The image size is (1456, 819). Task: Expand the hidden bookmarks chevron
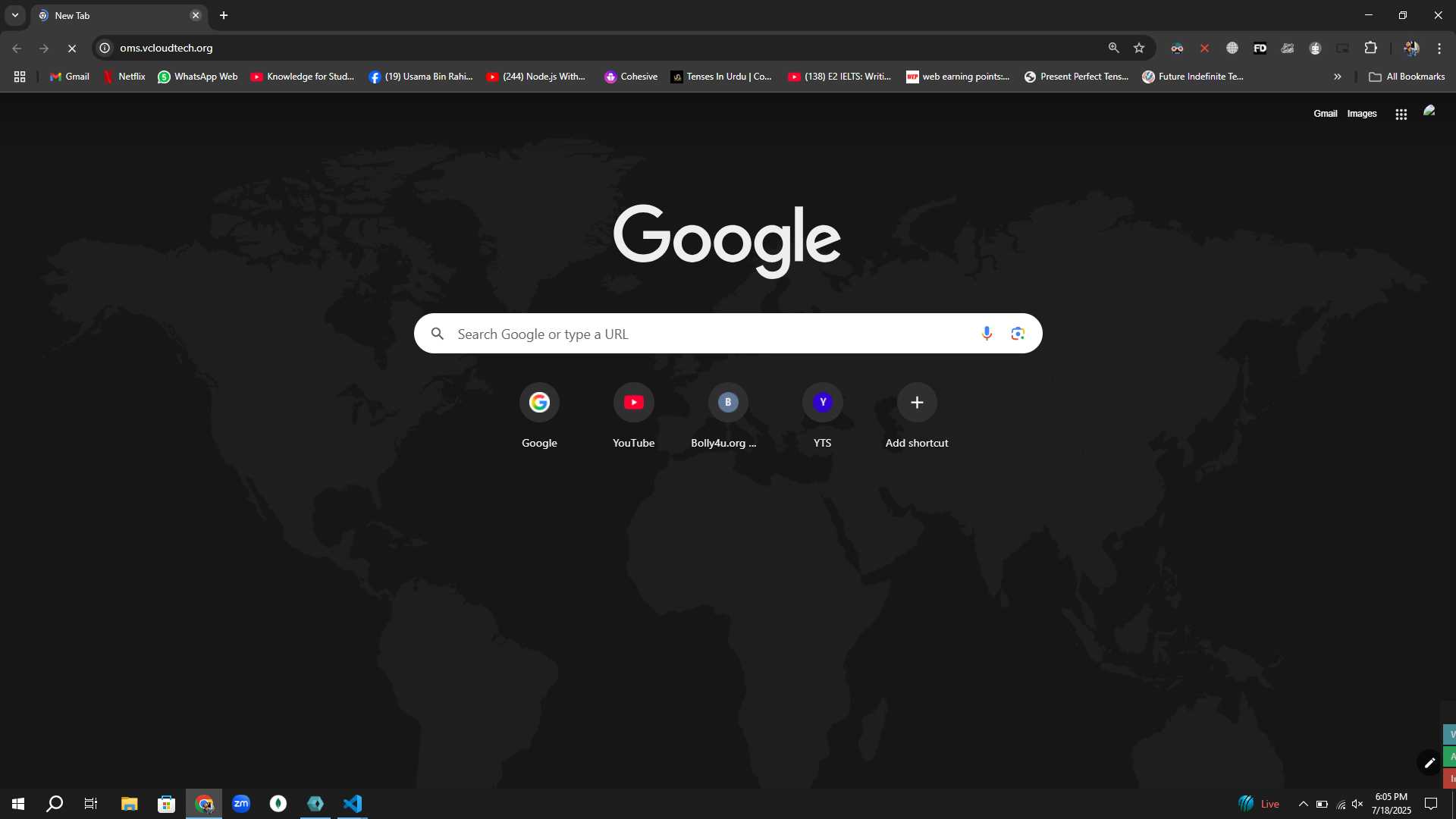(1338, 77)
